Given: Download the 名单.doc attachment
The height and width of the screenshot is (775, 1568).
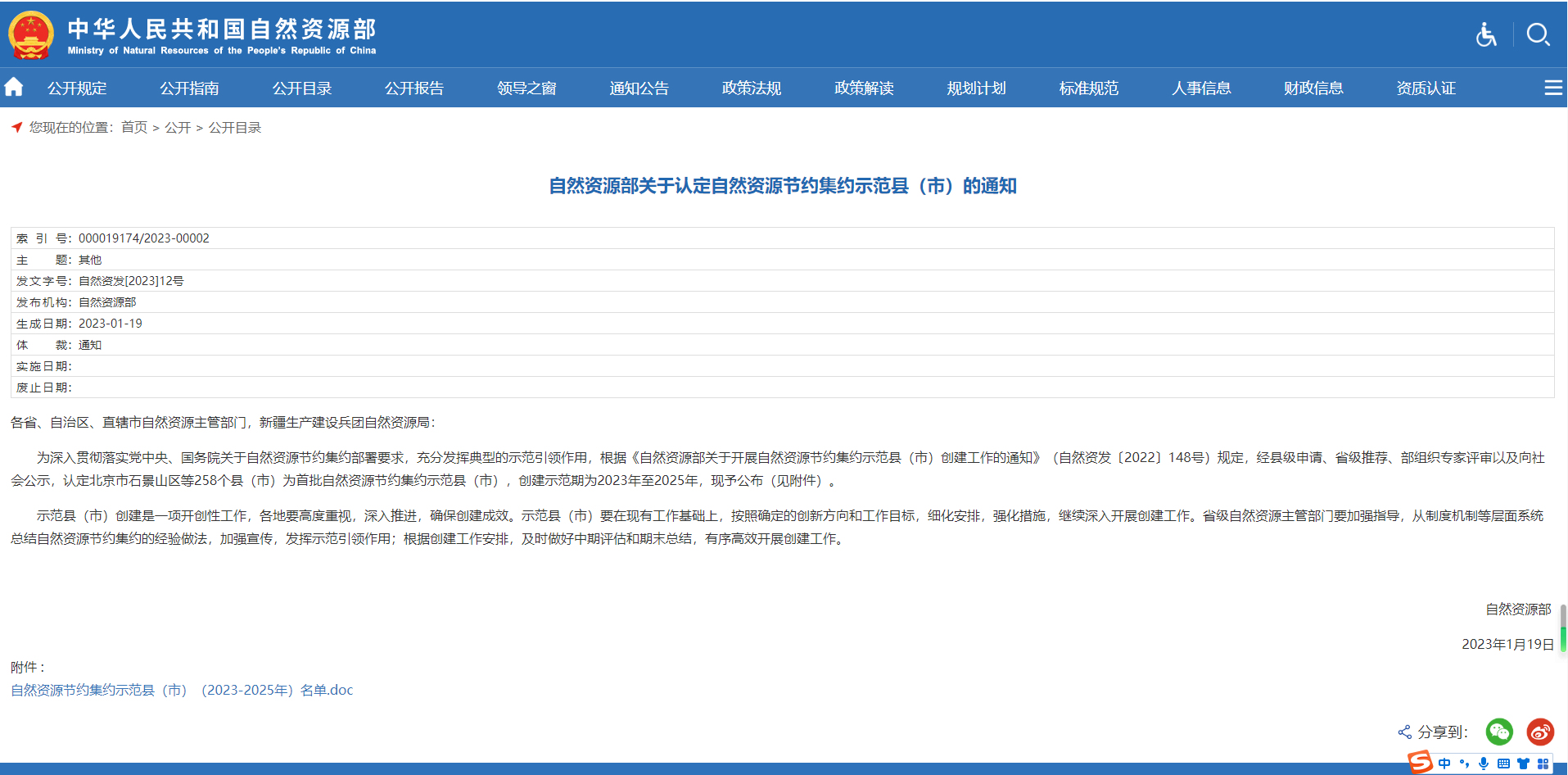Looking at the screenshot, I should tap(182, 690).
